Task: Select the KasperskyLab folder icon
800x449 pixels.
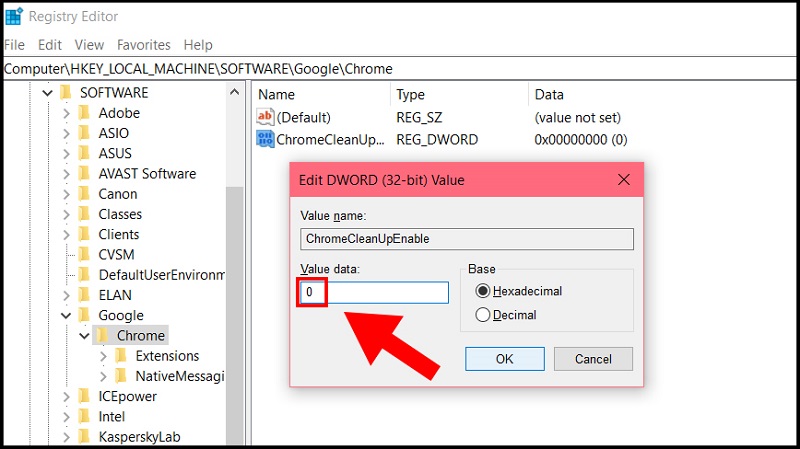Action: [x=85, y=437]
